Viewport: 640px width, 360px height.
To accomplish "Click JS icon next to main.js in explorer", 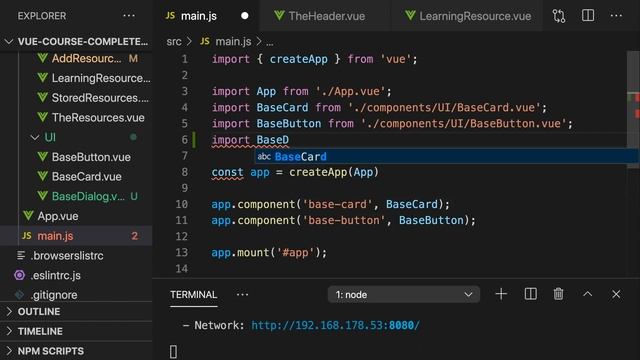I will point(27,236).
